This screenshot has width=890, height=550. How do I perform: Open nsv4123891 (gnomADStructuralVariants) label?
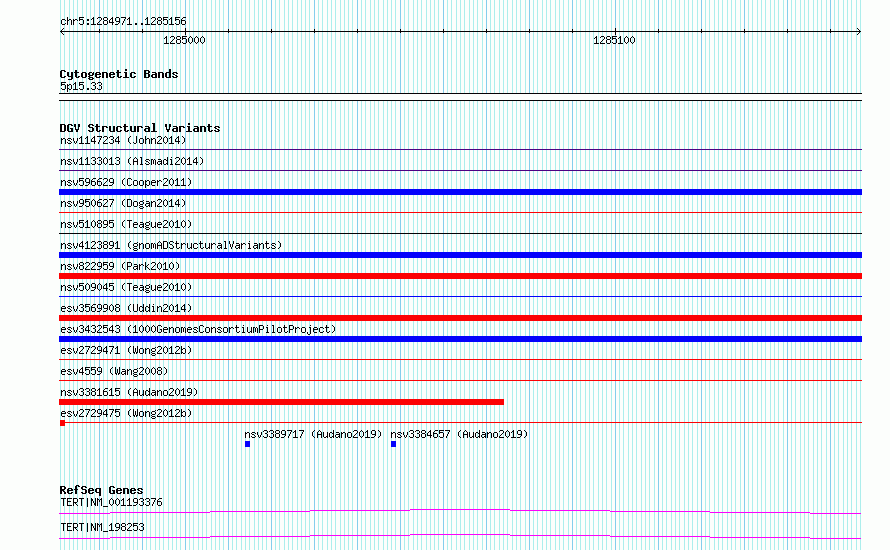coord(171,245)
